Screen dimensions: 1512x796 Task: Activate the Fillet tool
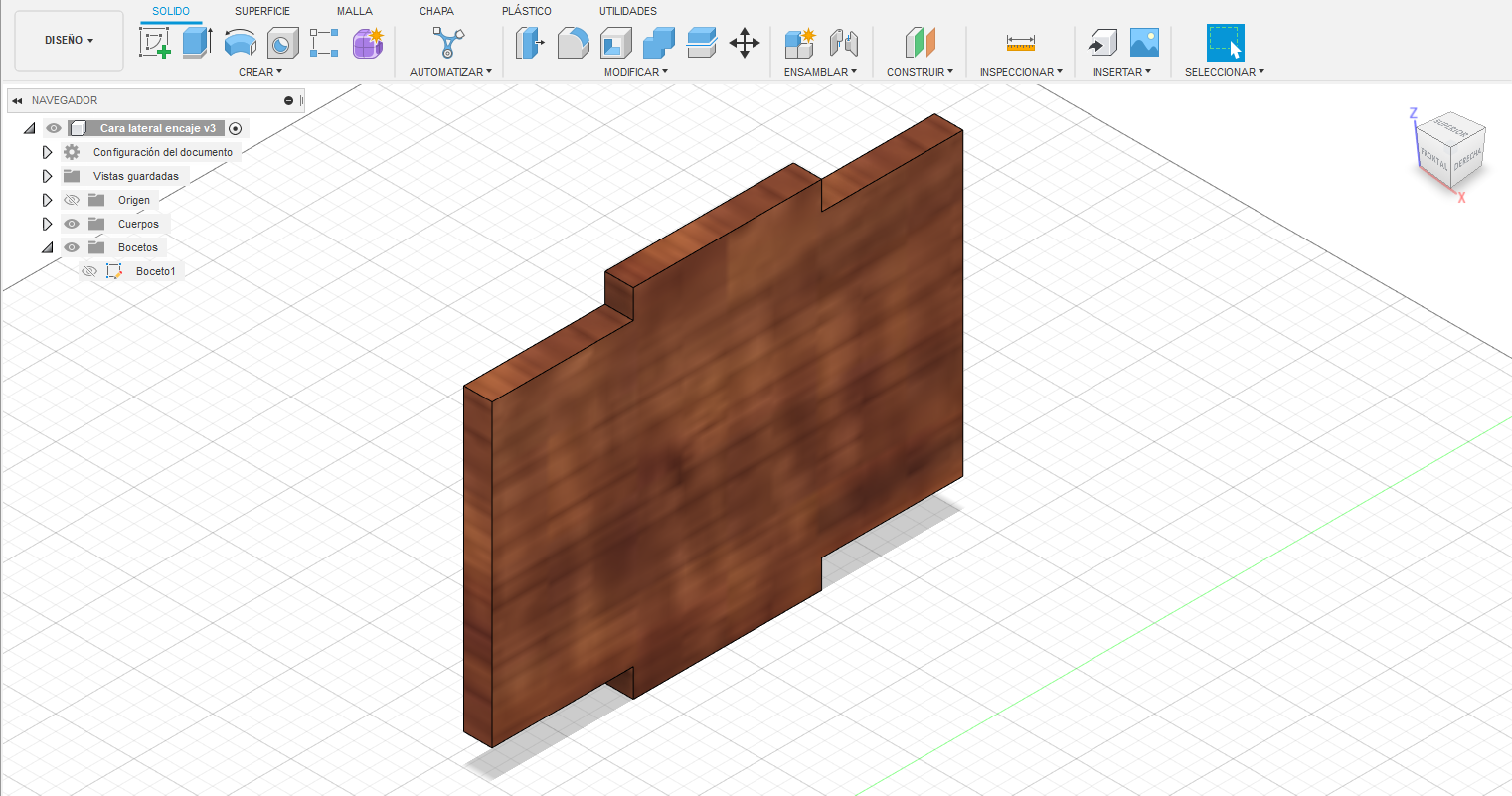click(573, 43)
